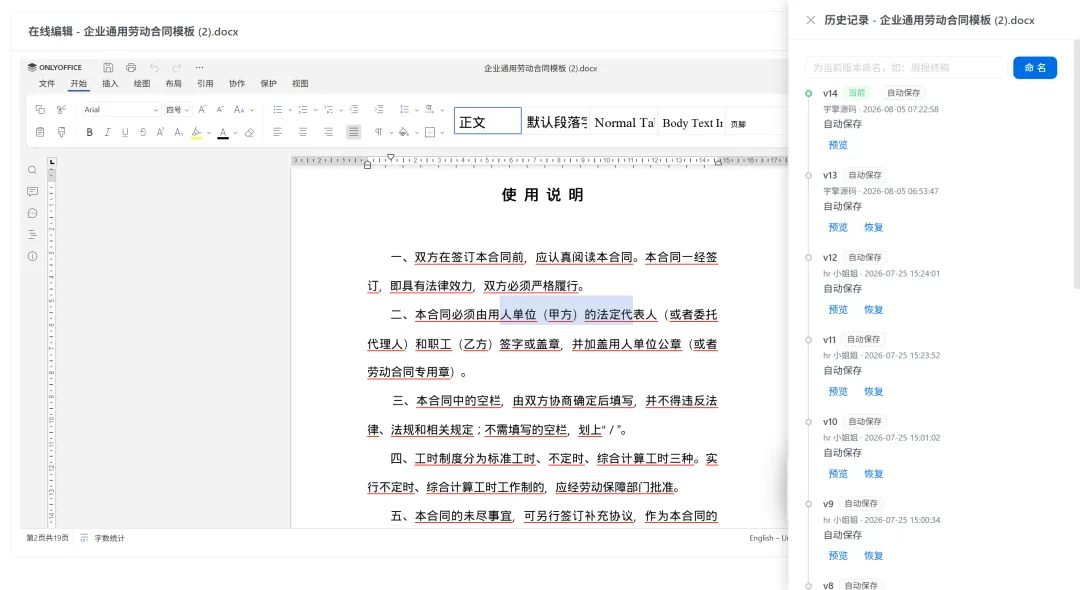The height and width of the screenshot is (590, 1080).
Task: Toggle bold formatting
Action: tap(89, 132)
